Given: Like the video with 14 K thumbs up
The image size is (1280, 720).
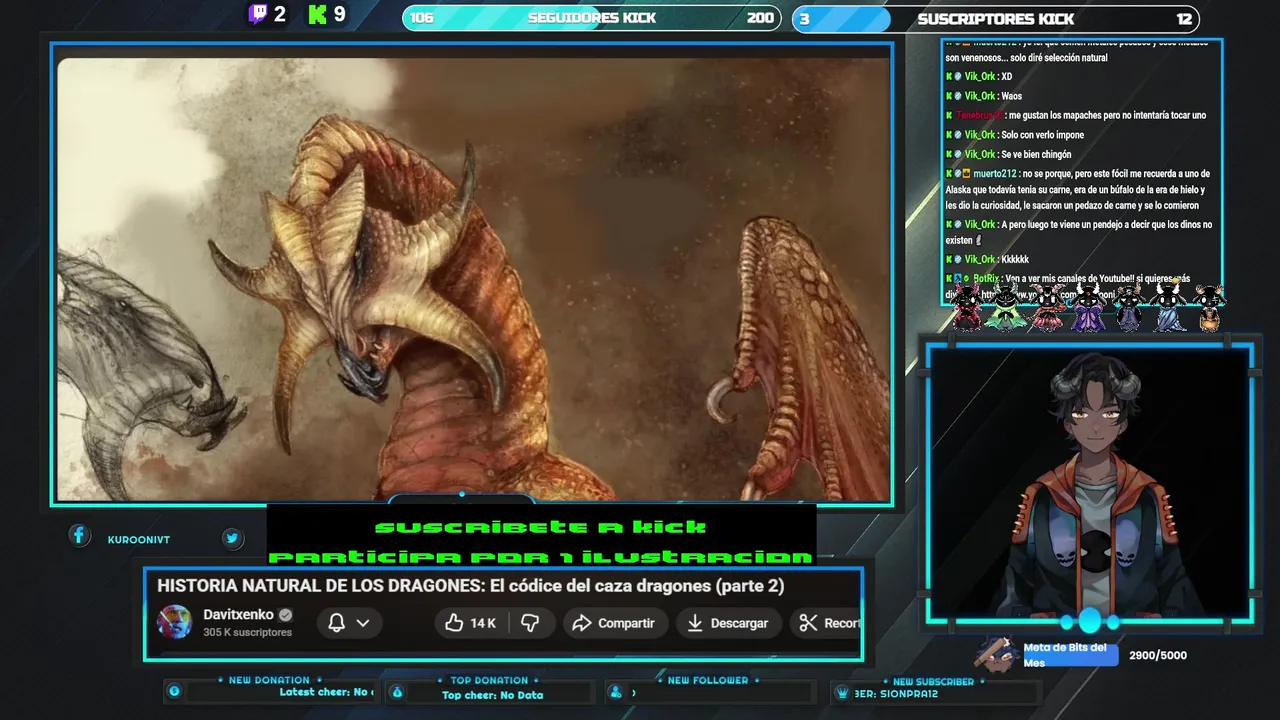Looking at the screenshot, I should [x=471, y=623].
